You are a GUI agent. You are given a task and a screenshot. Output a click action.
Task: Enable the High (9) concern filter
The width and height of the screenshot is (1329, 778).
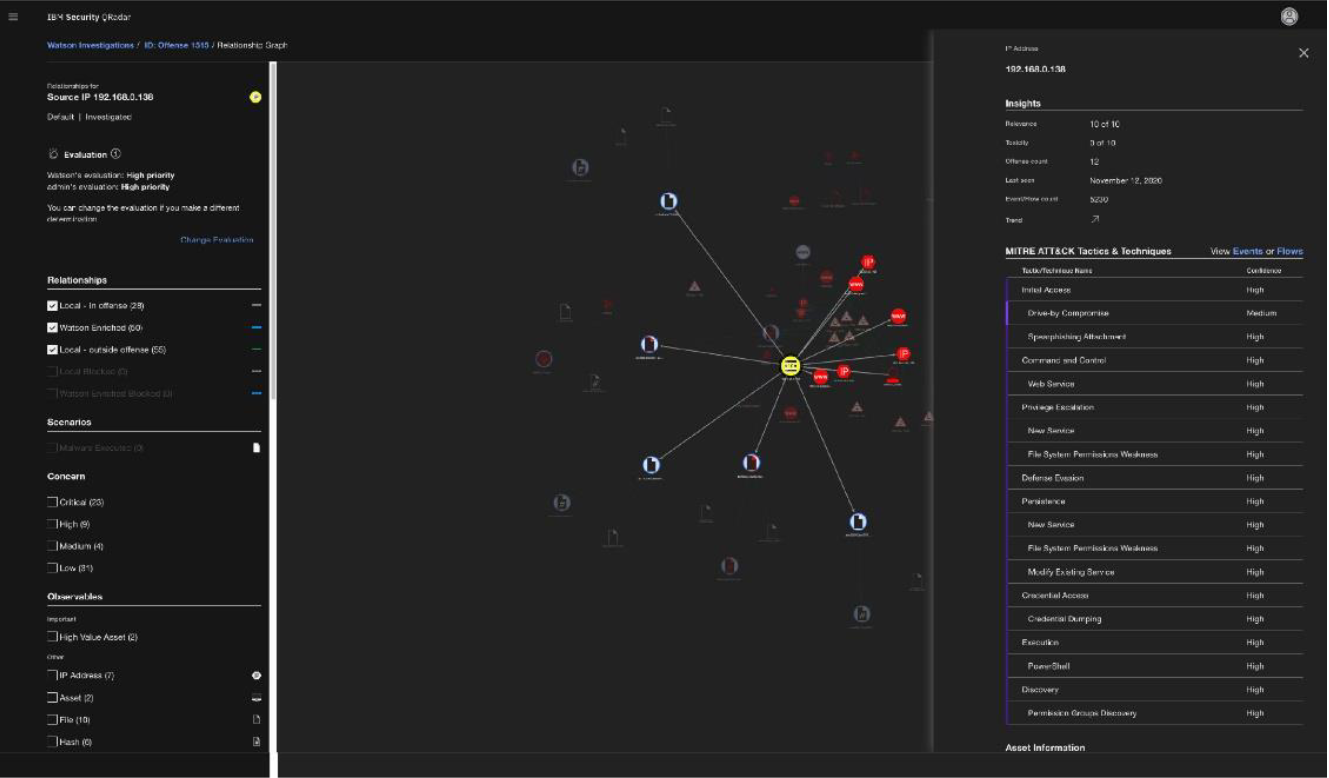click(52, 524)
